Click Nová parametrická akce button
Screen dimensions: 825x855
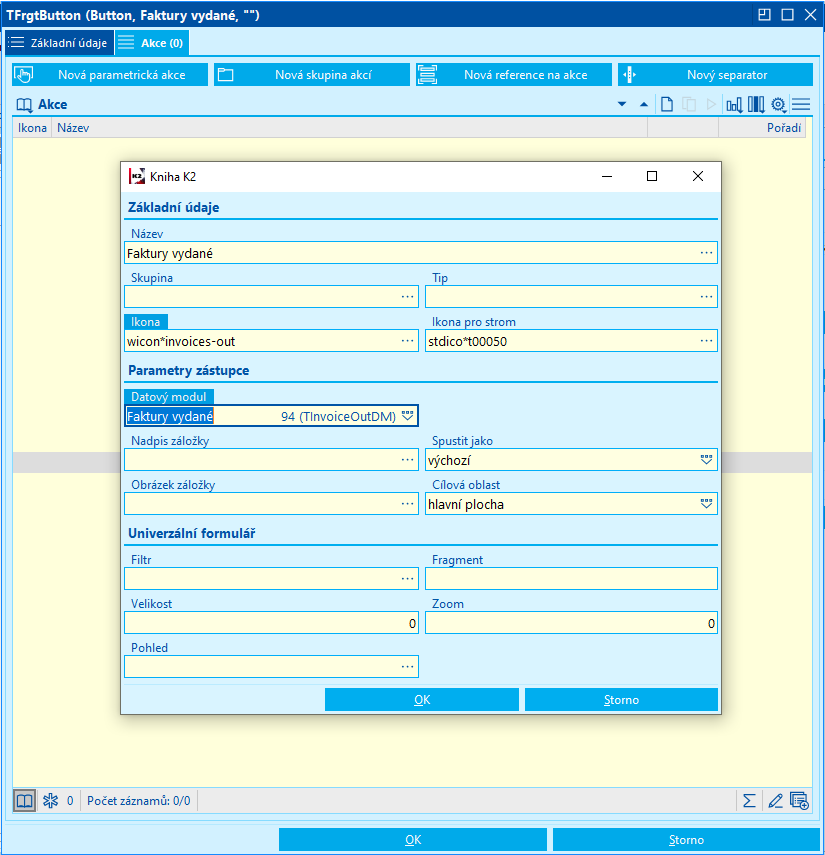(110, 75)
